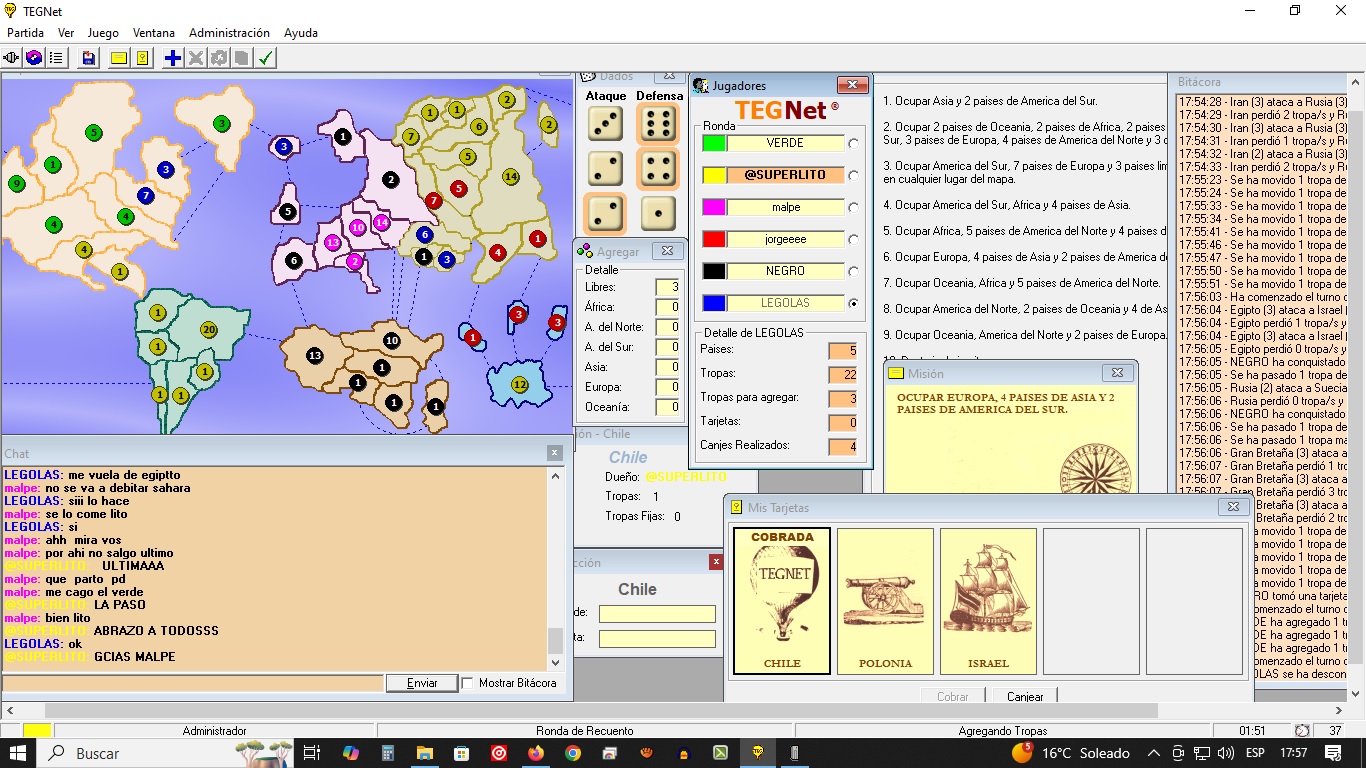Click the yellow question-mark card toolbar icon
Screen dimensions: 1366x768
pyautogui.click(x=143, y=58)
